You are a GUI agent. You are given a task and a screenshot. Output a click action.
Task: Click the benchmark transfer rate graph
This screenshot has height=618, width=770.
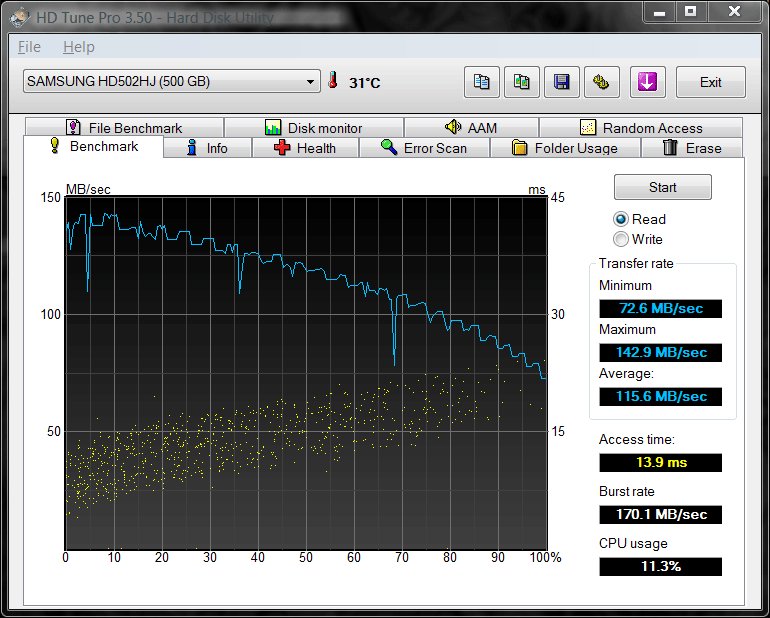point(306,373)
